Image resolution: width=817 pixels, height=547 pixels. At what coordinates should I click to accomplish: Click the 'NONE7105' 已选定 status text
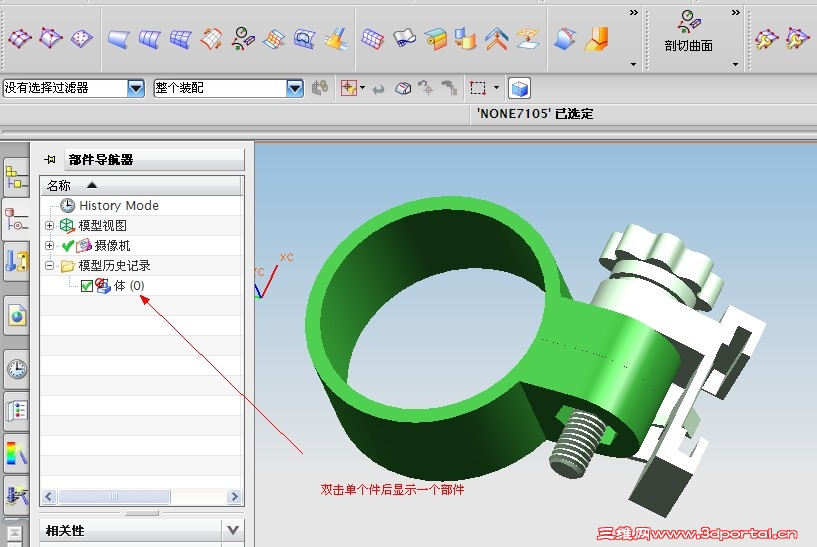[x=535, y=114]
